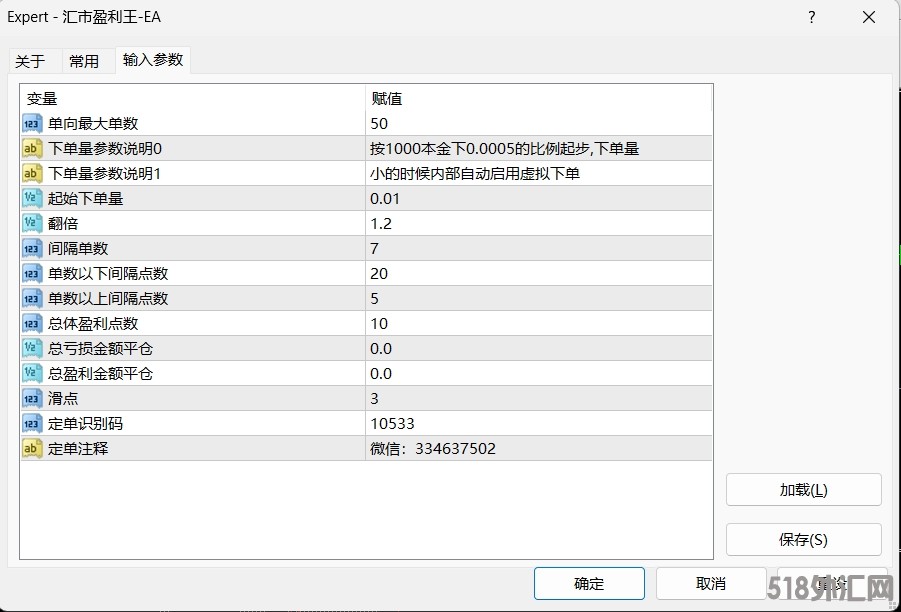The image size is (901, 612).
Task: Click the double icon beside 总盈利金额平仓
Action: pos(32,374)
